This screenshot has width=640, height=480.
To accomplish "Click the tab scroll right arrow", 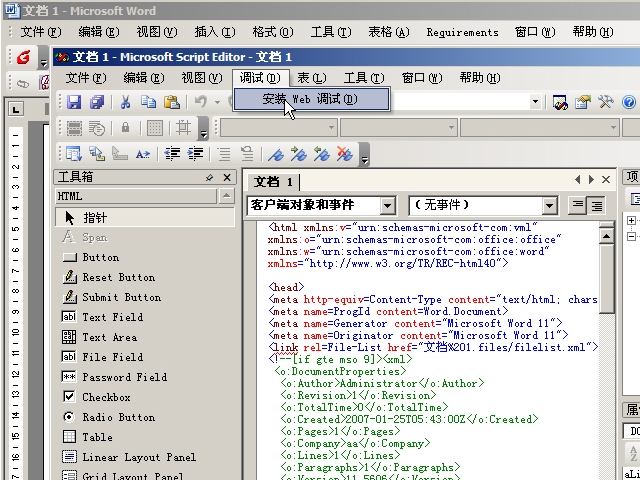I will tap(591, 180).
